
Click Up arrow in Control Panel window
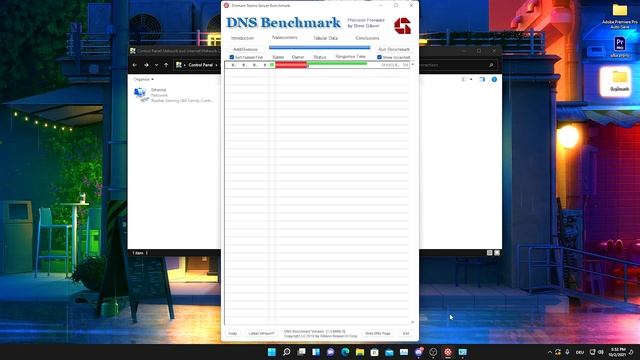point(166,65)
